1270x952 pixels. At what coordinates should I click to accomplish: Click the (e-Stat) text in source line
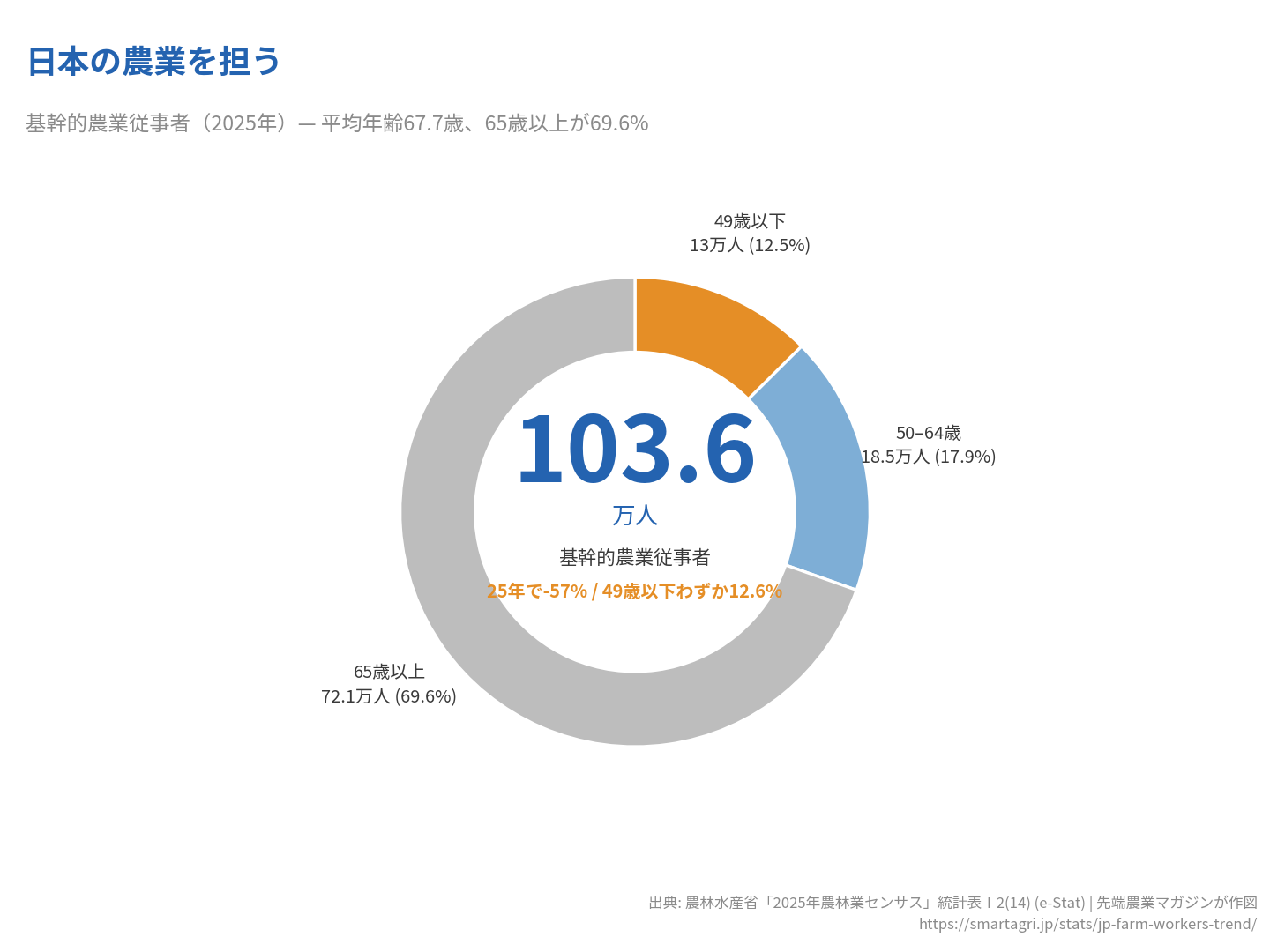1059,903
